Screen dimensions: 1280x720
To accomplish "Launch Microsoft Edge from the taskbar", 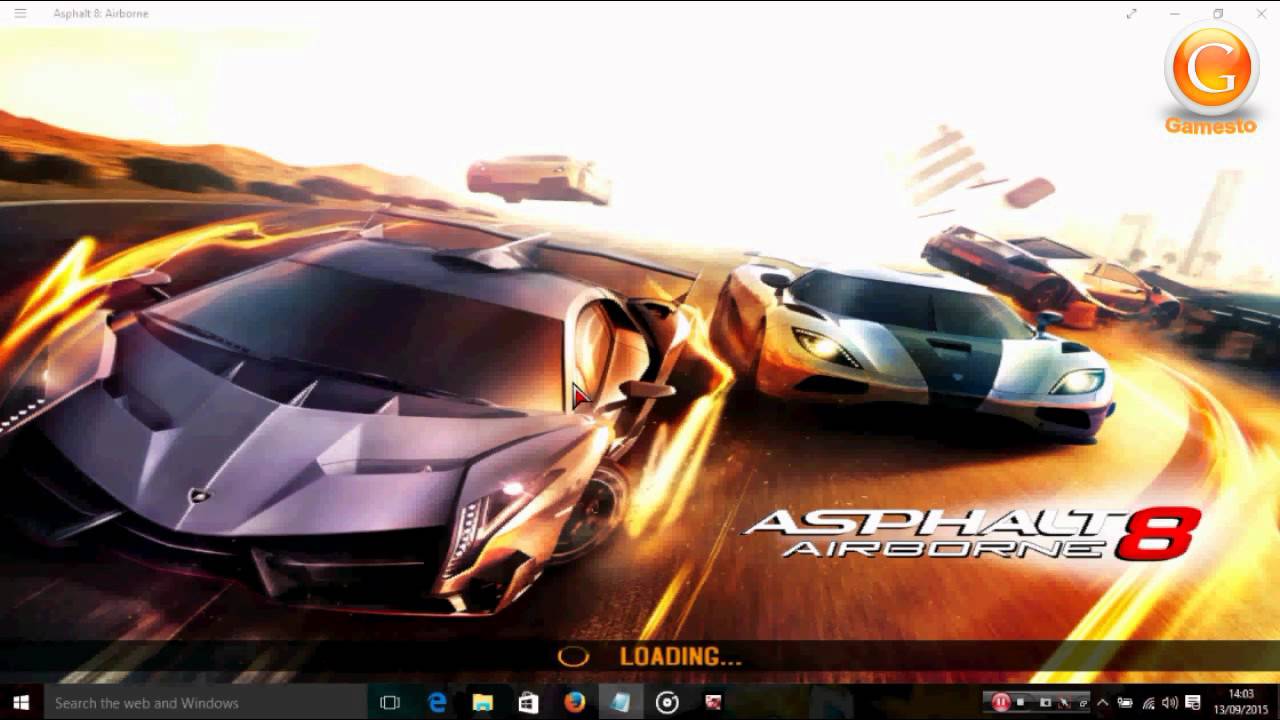I will point(437,703).
